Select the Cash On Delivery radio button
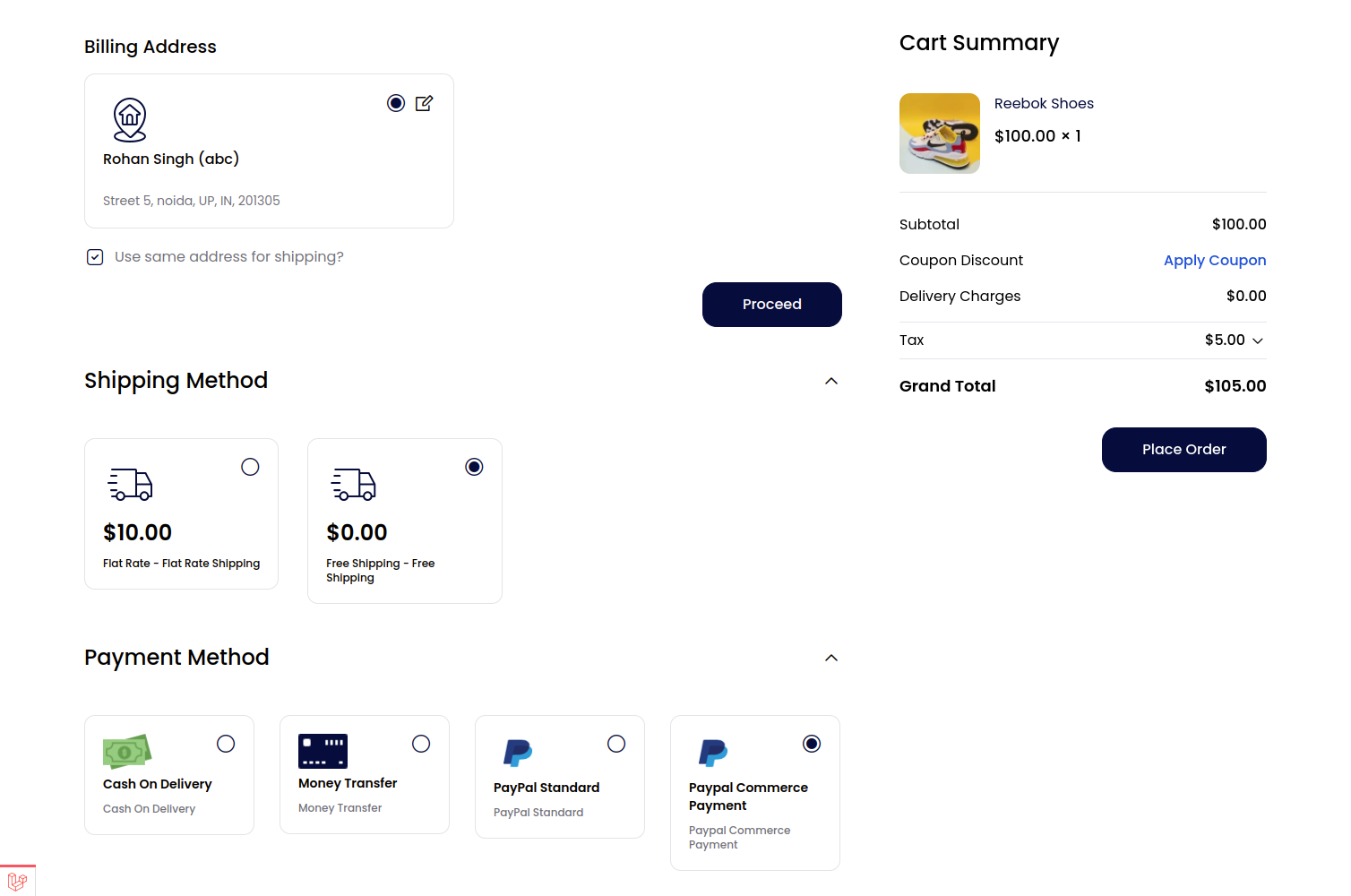 pos(226,744)
